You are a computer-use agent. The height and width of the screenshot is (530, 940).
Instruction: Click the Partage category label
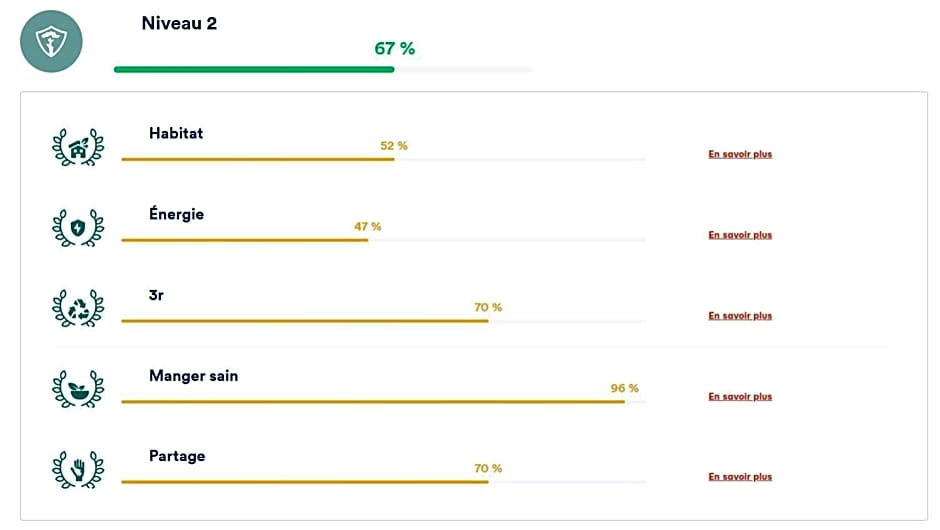click(177, 456)
